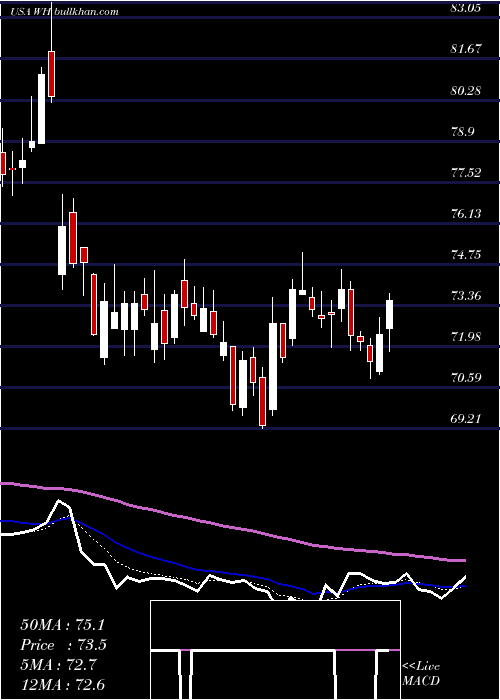This screenshot has width=500, height=700.
Task: Click the USA WH bullkhan.com header text
Action: tap(65, 11)
